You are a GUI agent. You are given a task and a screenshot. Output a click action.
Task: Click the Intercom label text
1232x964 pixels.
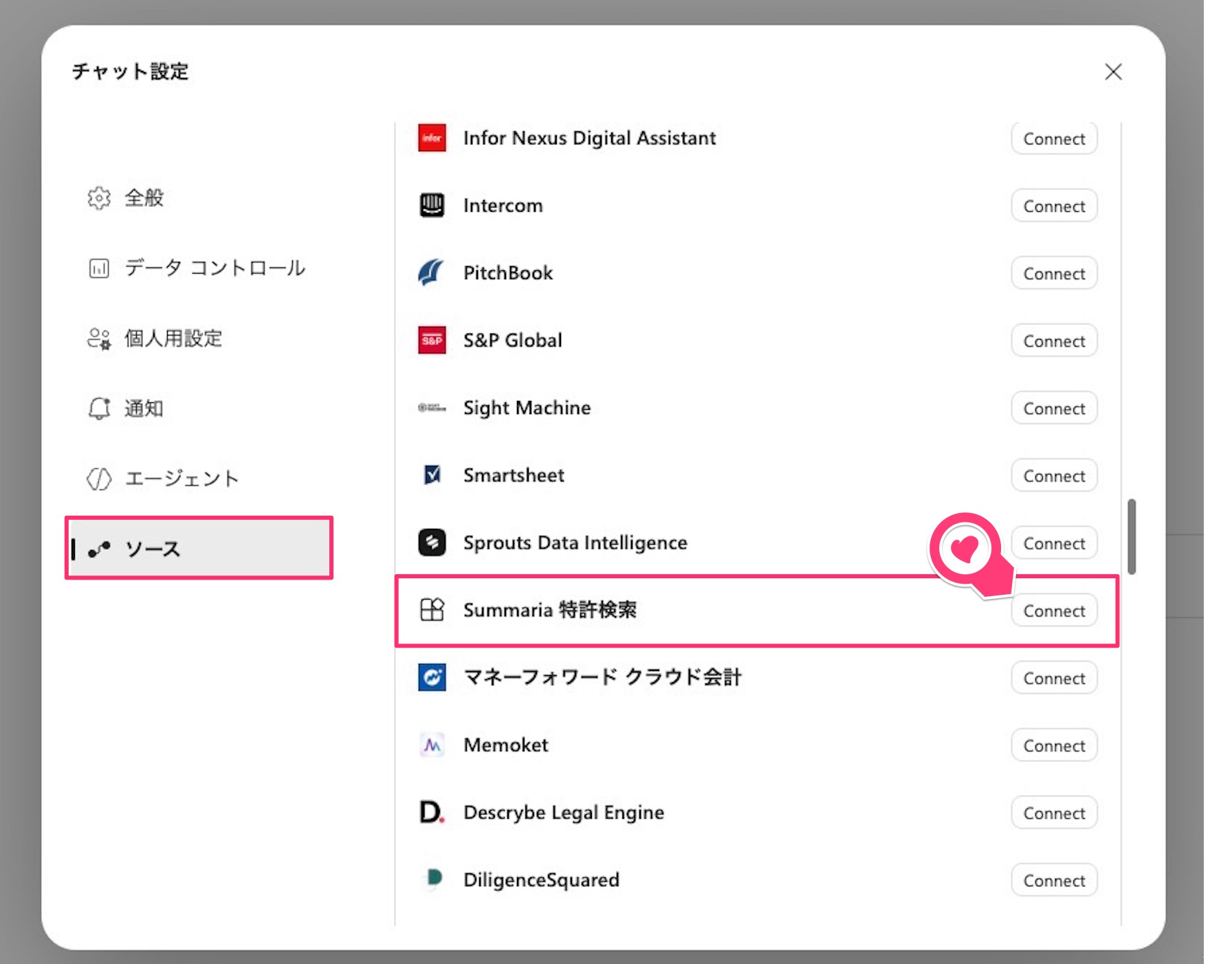click(503, 205)
